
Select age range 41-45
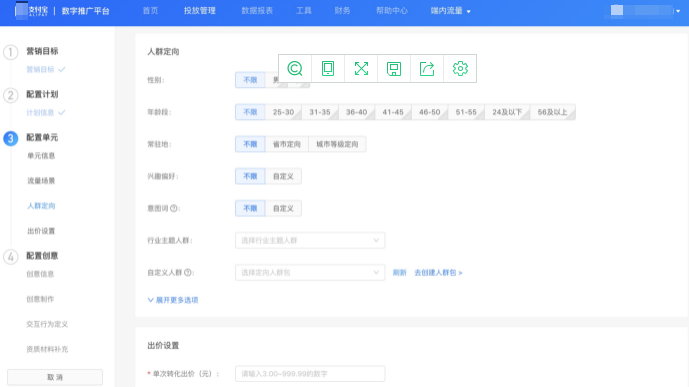393,112
